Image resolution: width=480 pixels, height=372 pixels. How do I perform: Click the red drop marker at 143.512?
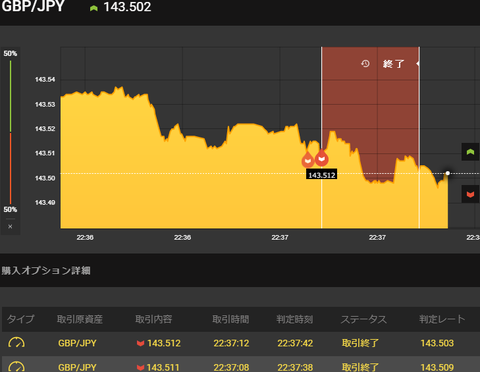pyautogui.click(x=322, y=158)
